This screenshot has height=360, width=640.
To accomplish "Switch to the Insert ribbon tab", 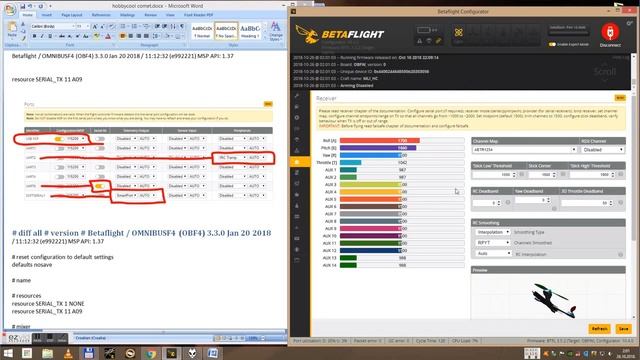I will click(47, 15).
